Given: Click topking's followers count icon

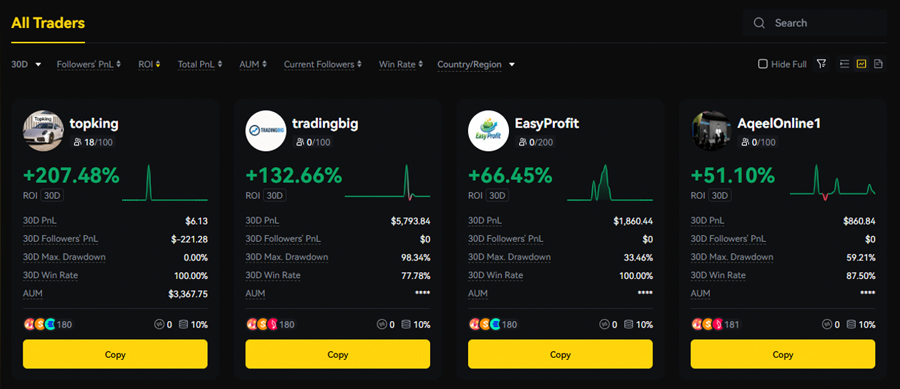Looking at the screenshot, I should coord(76,142).
